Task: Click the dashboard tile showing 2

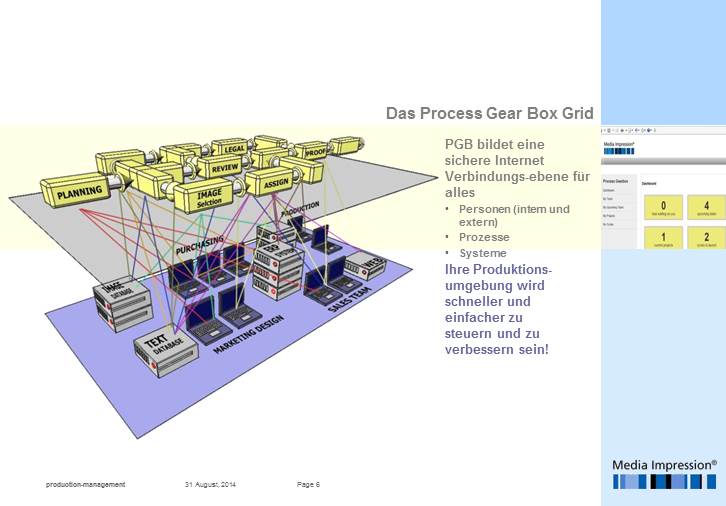Action: (706, 237)
